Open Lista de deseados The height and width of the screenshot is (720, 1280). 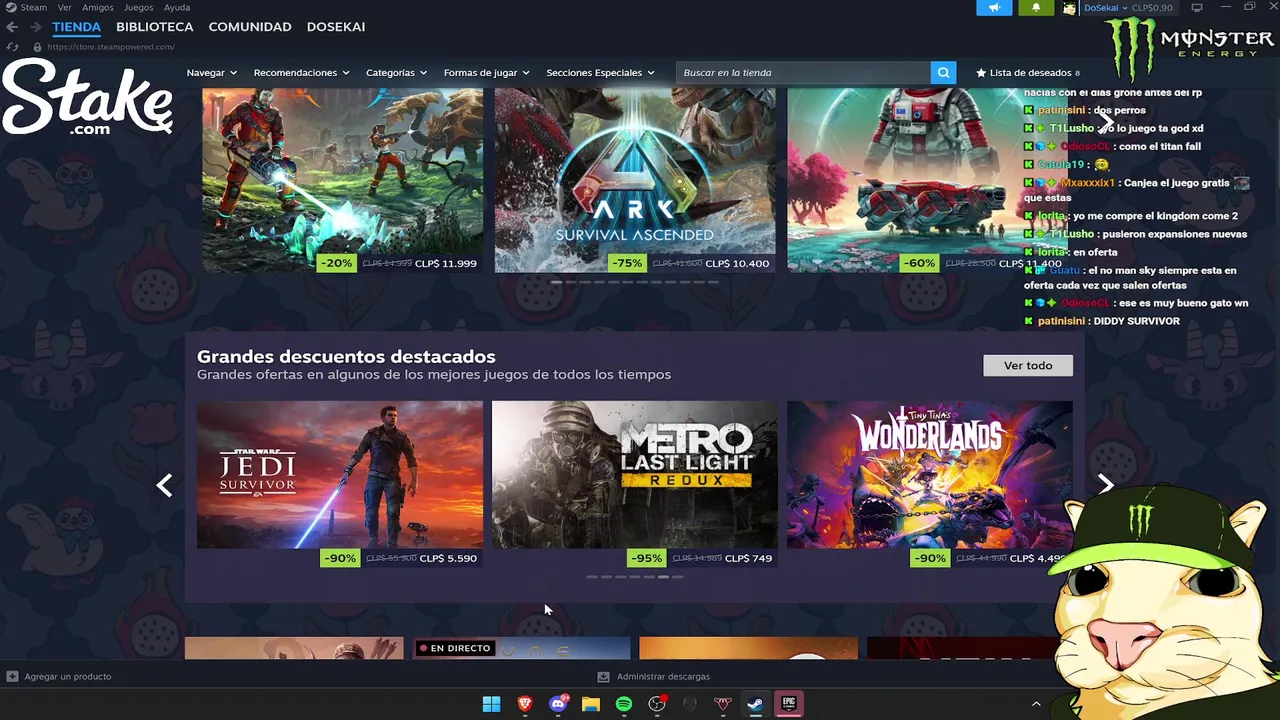(x=1027, y=72)
